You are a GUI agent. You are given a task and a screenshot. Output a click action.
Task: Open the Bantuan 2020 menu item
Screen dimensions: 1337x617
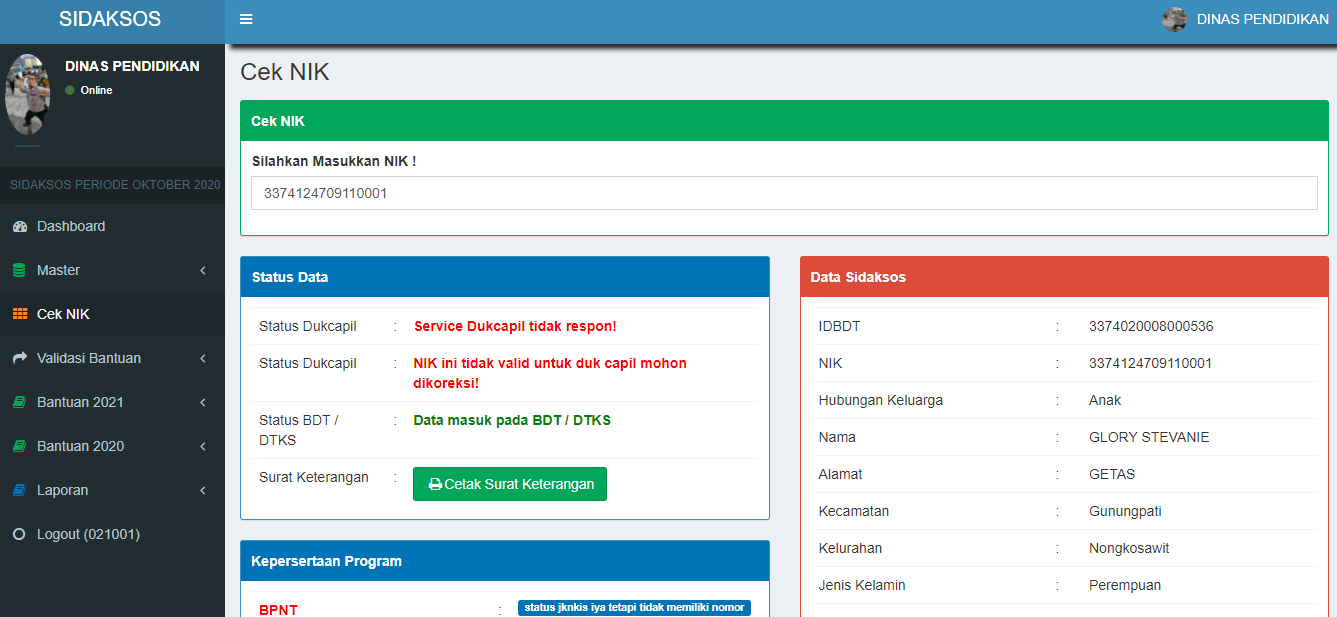[x=112, y=446]
